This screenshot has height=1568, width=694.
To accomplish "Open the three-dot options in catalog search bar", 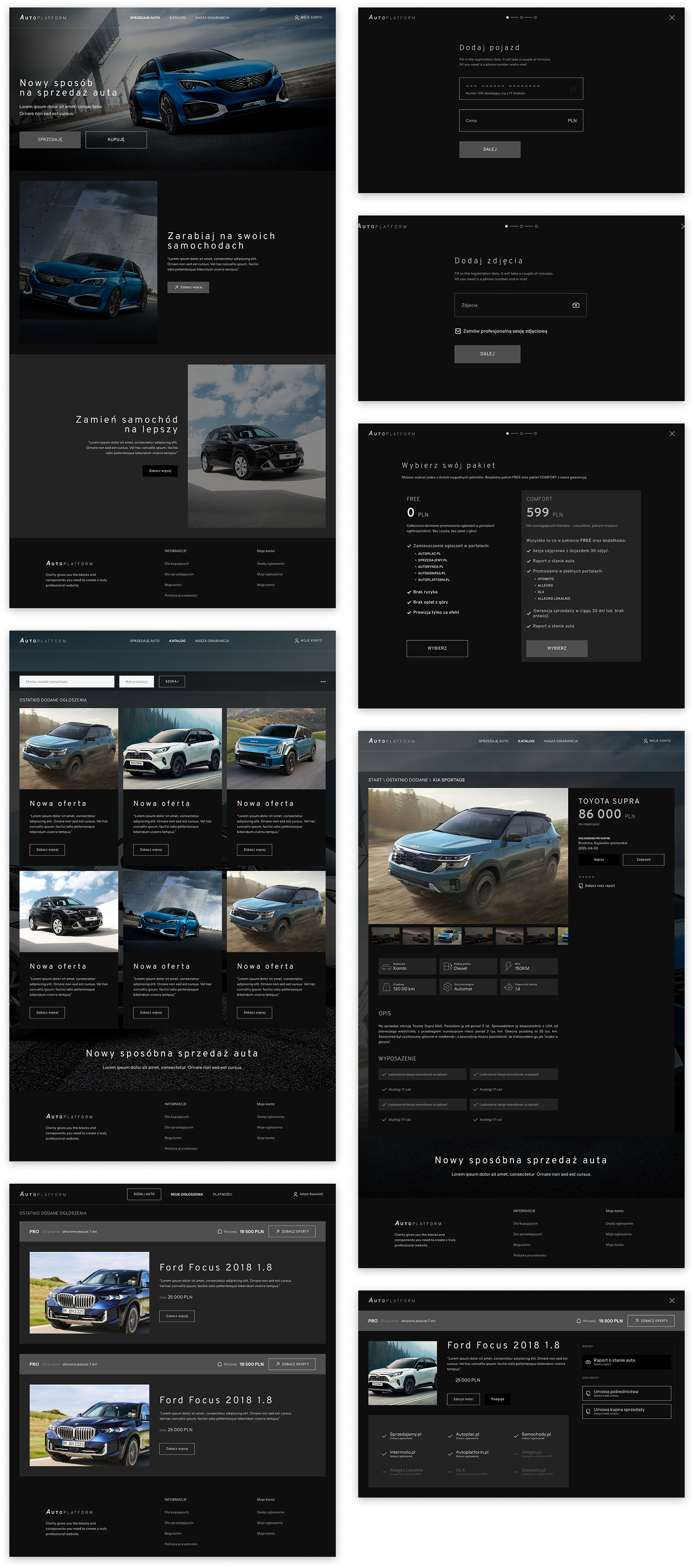I will point(323,682).
